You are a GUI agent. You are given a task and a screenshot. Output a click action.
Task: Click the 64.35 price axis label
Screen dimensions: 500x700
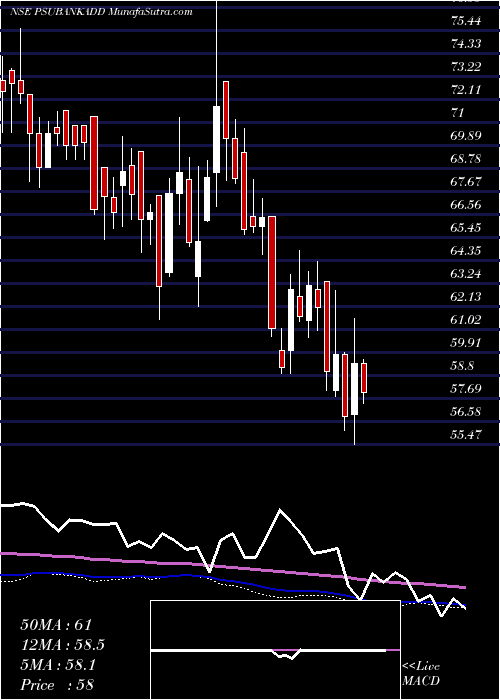[466, 251]
